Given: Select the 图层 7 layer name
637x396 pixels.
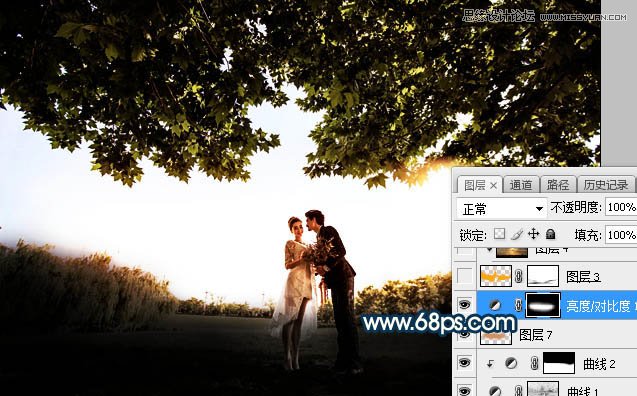Looking at the screenshot, I should coord(536,335).
